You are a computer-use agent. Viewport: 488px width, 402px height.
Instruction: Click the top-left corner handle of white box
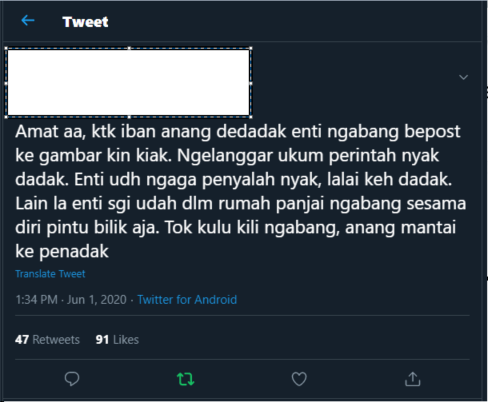click(6, 48)
